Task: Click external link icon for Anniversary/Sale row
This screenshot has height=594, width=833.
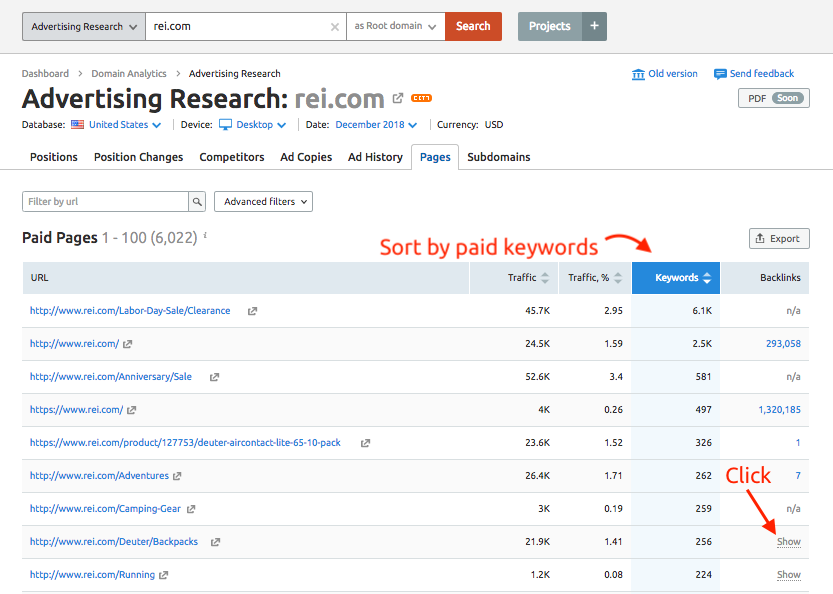Action: click(x=214, y=377)
